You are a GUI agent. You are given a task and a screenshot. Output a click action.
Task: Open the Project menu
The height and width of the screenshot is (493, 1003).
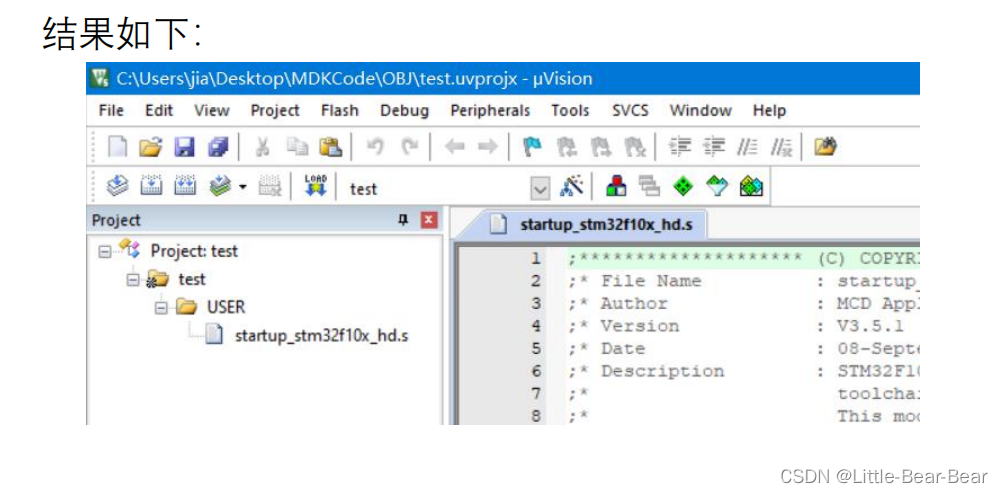pos(275,111)
